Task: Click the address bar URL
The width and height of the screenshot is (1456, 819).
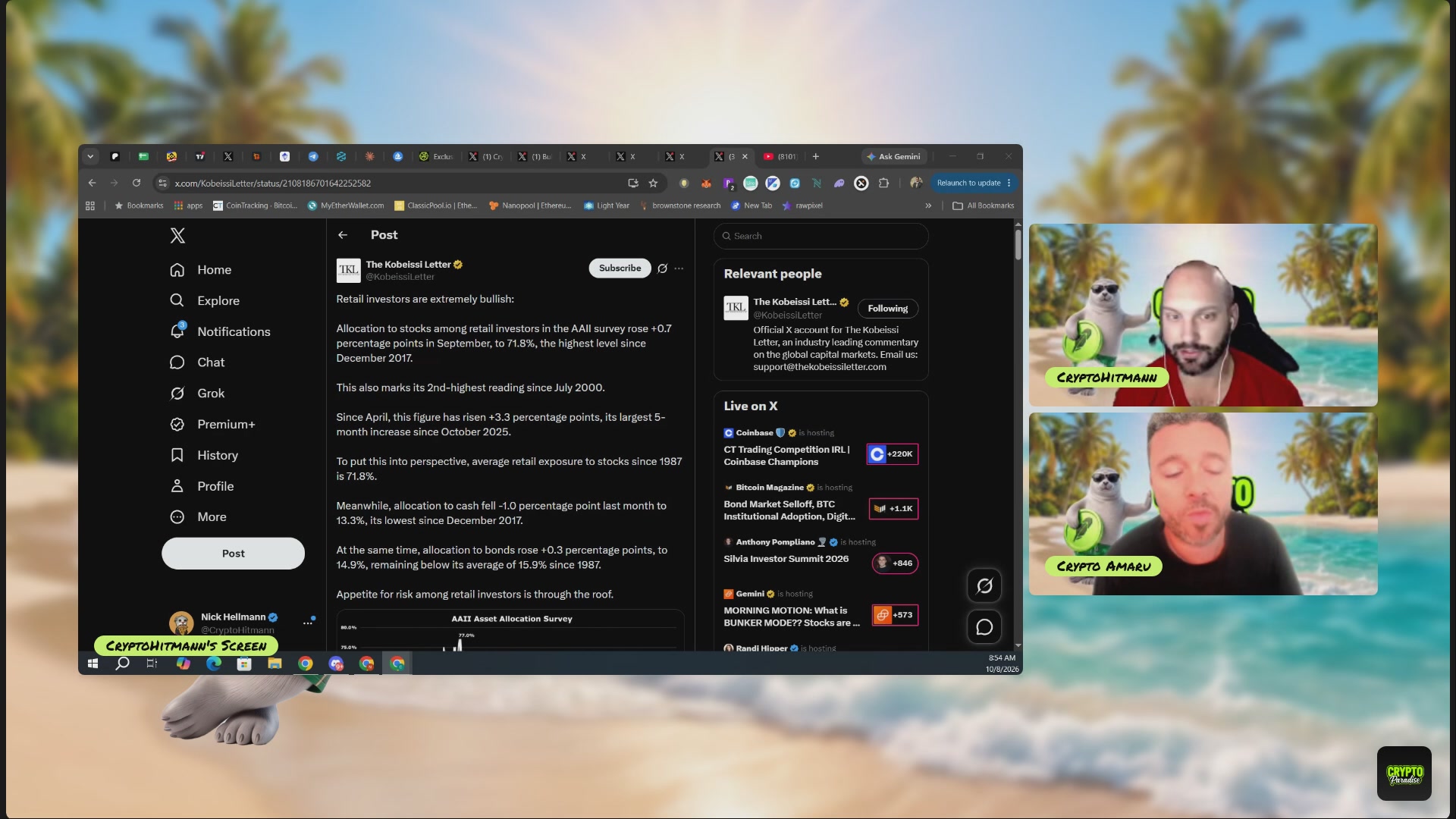Action: (273, 184)
